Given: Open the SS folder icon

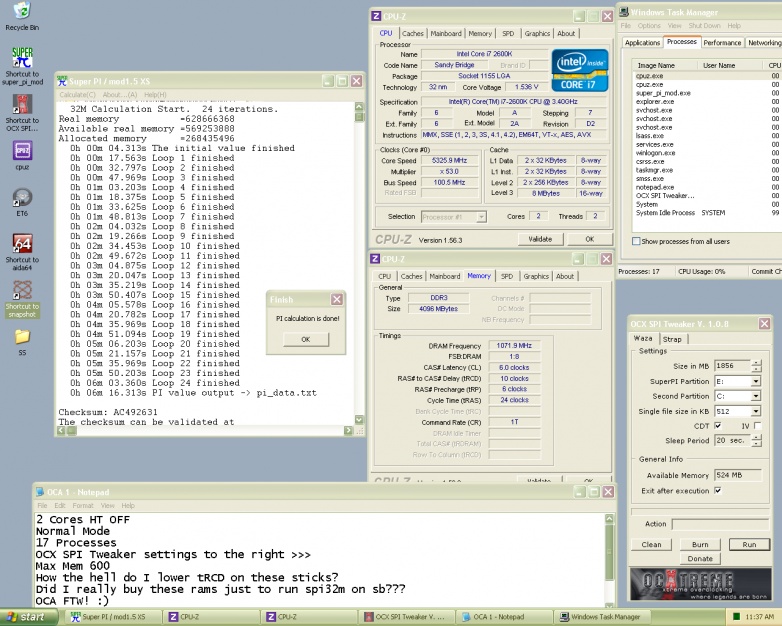Looking at the screenshot, I should tap(22, 336).
